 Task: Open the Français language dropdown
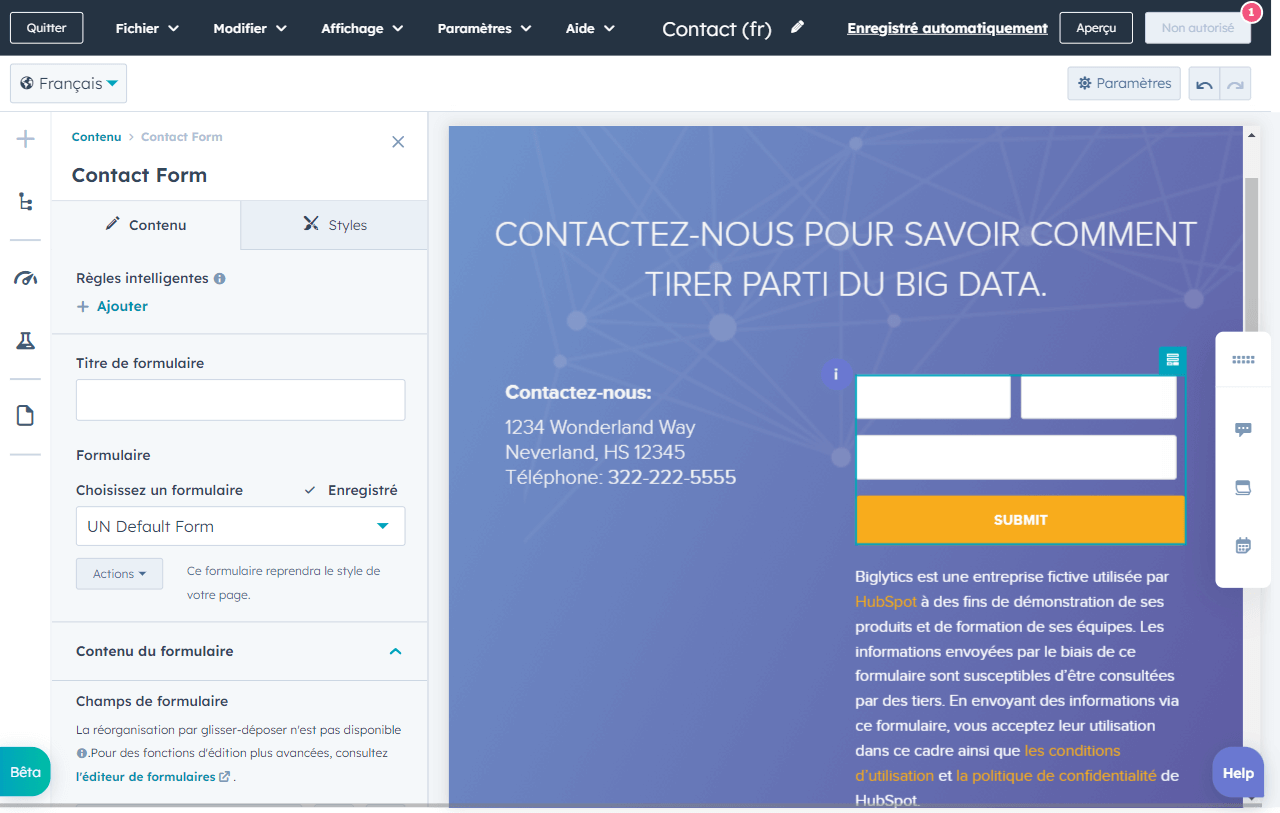tap(69, 84)
